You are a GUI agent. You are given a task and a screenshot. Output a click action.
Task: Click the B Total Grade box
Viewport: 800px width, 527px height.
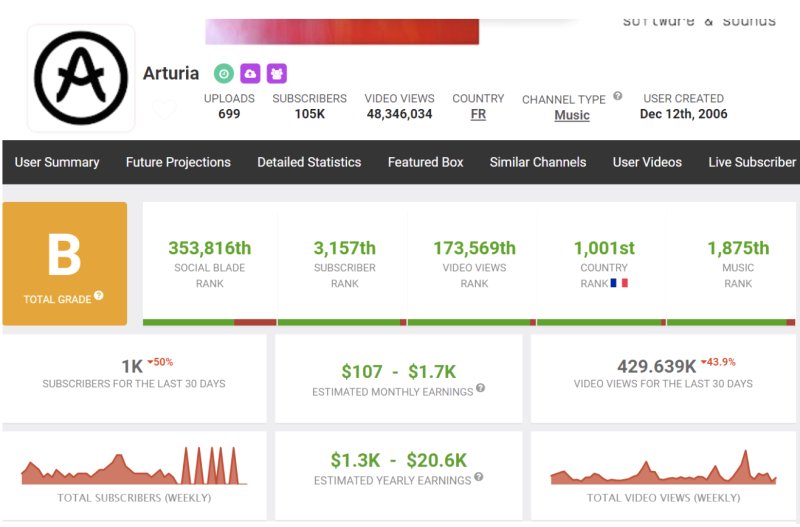point(65,264)
